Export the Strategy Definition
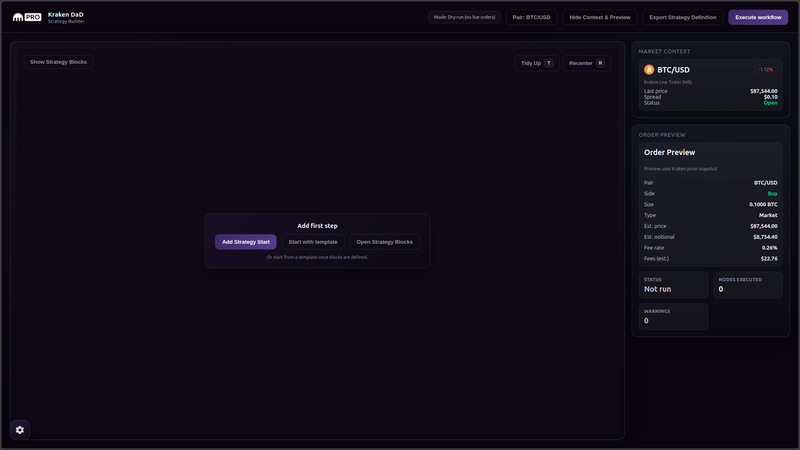The height and width of the screenshot is (450, 800). click(x=682, y=17)
